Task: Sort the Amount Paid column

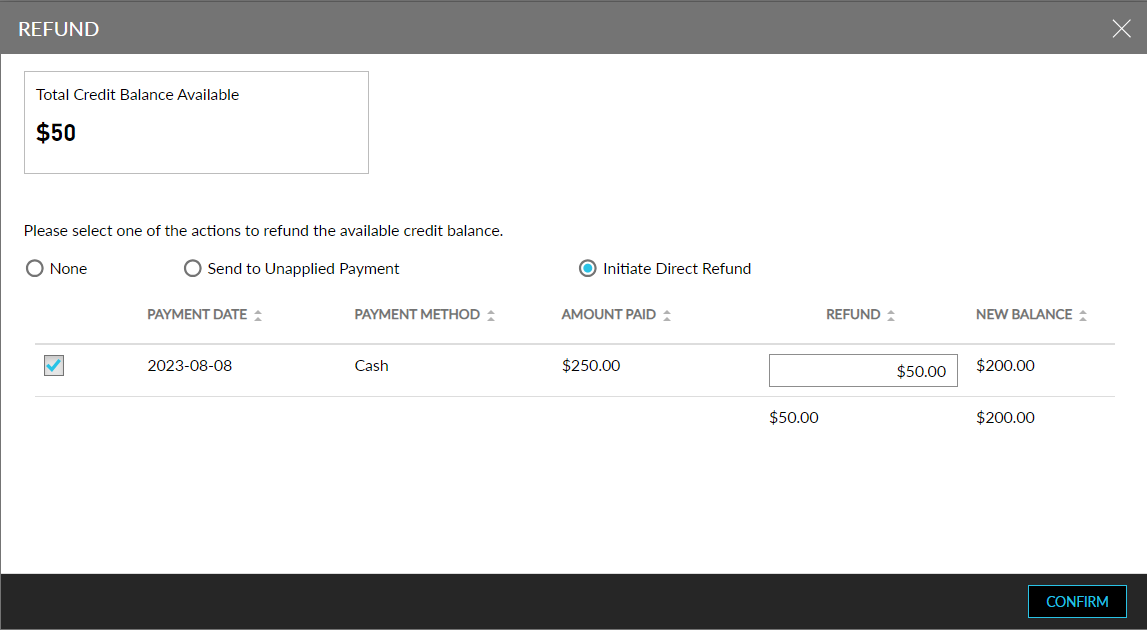Action: [x=668, y=313]
